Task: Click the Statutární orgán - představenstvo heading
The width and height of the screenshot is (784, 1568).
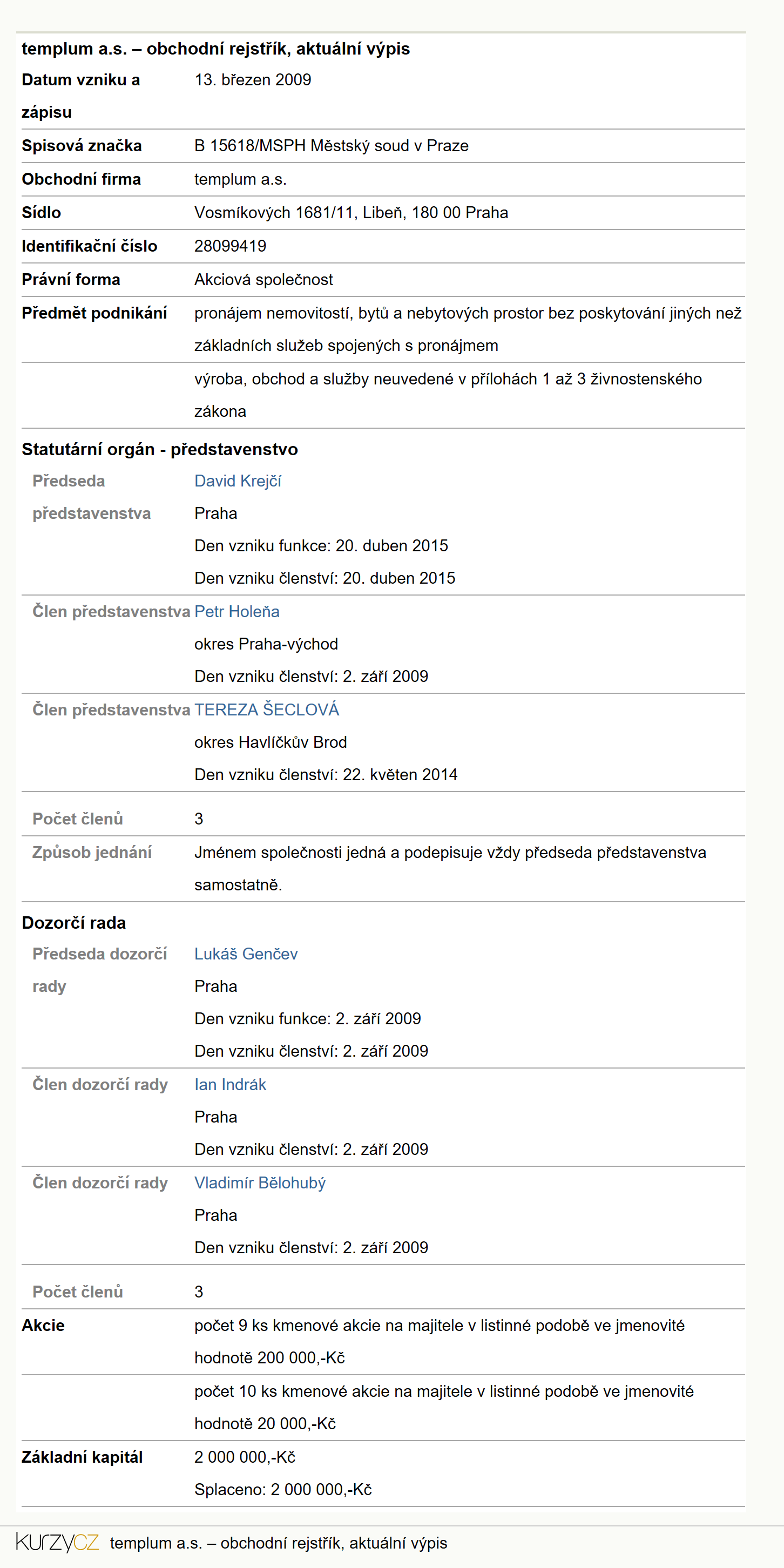Action: 159,449
